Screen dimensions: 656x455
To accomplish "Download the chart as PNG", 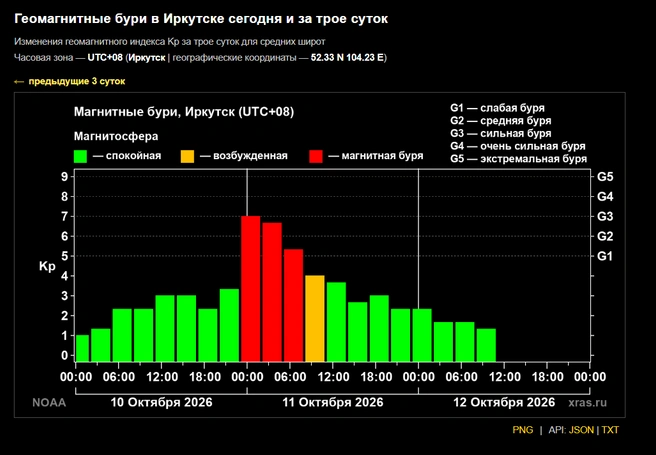I will [523, 430].
